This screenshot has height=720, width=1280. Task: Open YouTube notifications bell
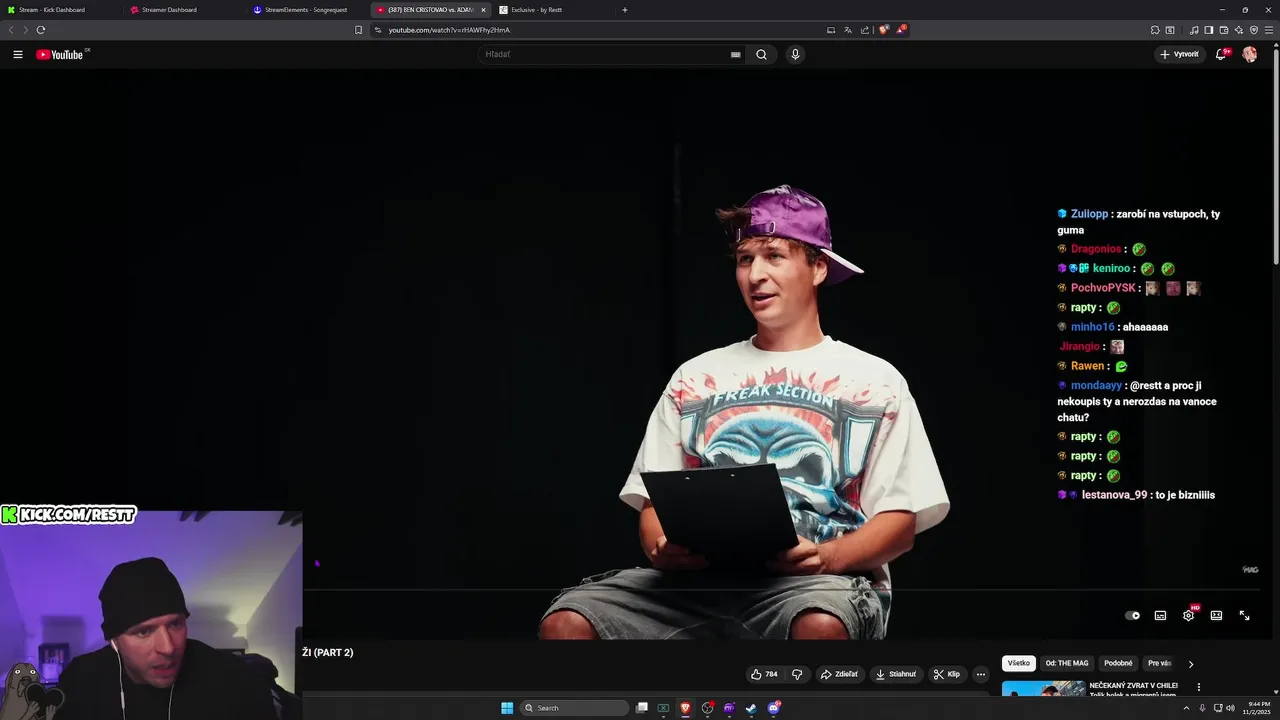pos(1220,54)
